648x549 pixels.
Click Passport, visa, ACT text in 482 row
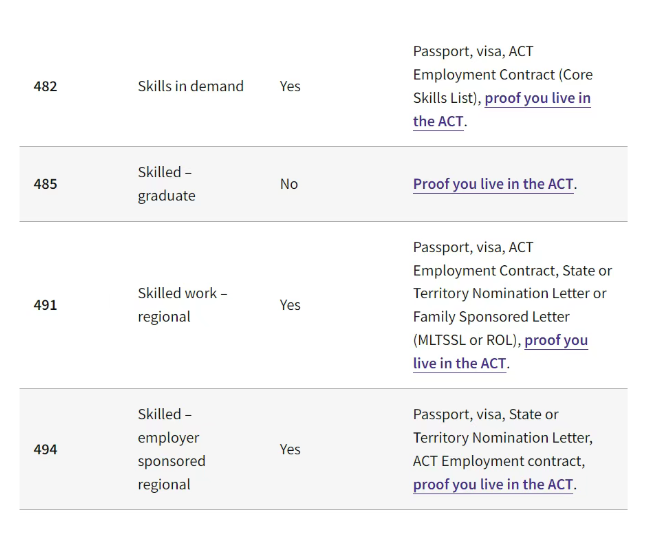tap(473, 51)
